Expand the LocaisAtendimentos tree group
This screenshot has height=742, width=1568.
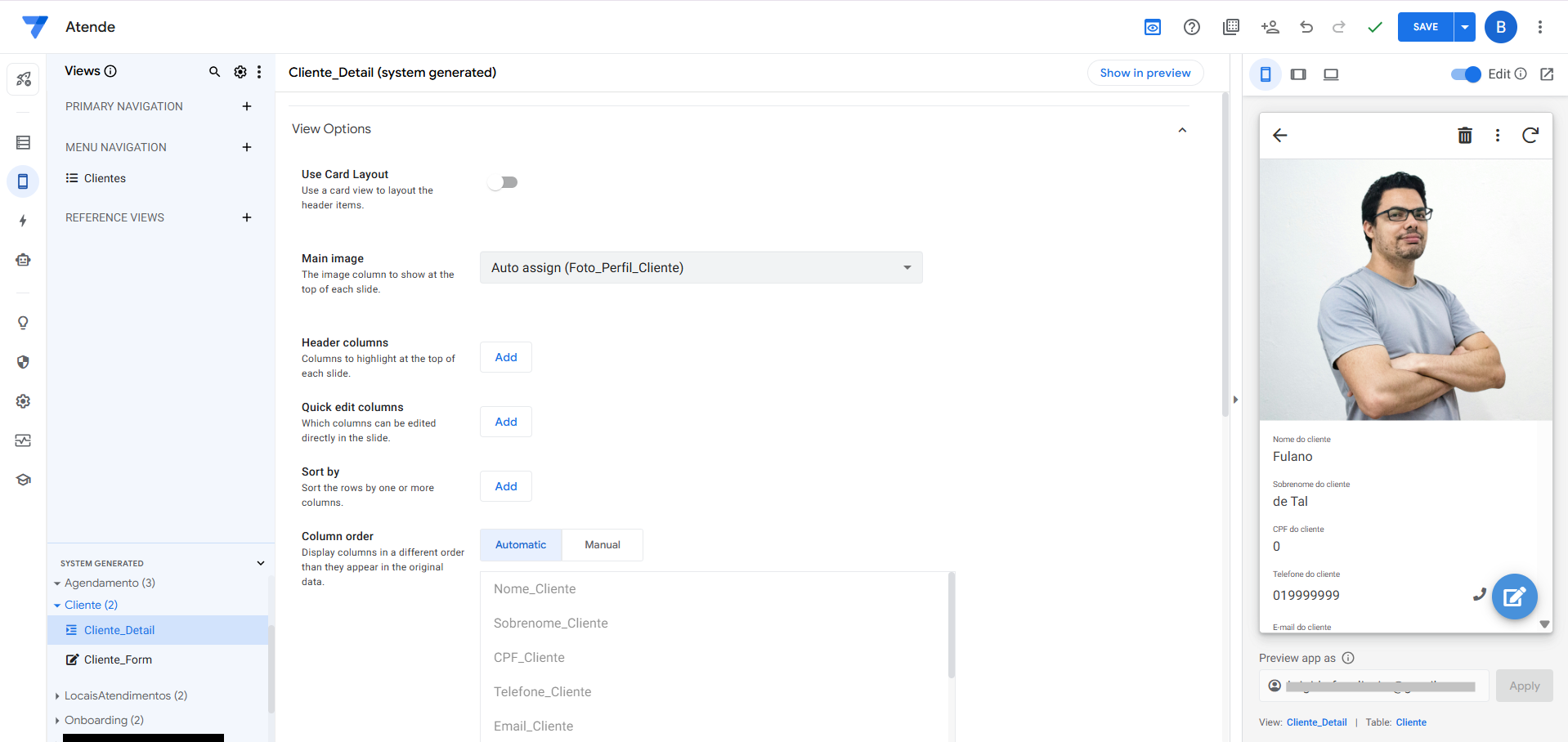(x=57, y=696)
